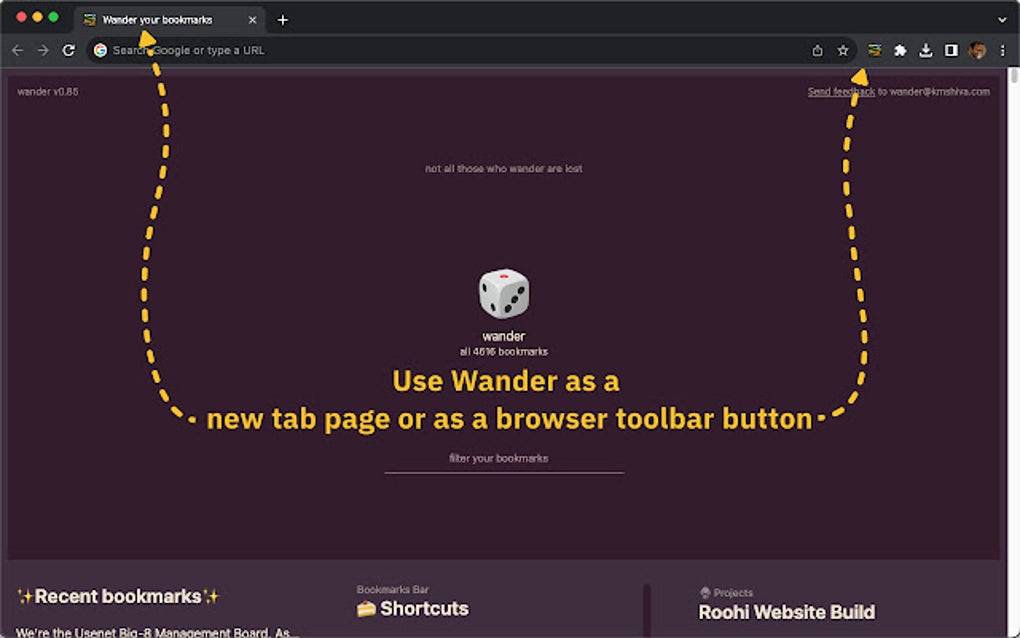Screen dimensions: 1020x638
Task: Click the Wander dice icon
Action: coord(503,293)
